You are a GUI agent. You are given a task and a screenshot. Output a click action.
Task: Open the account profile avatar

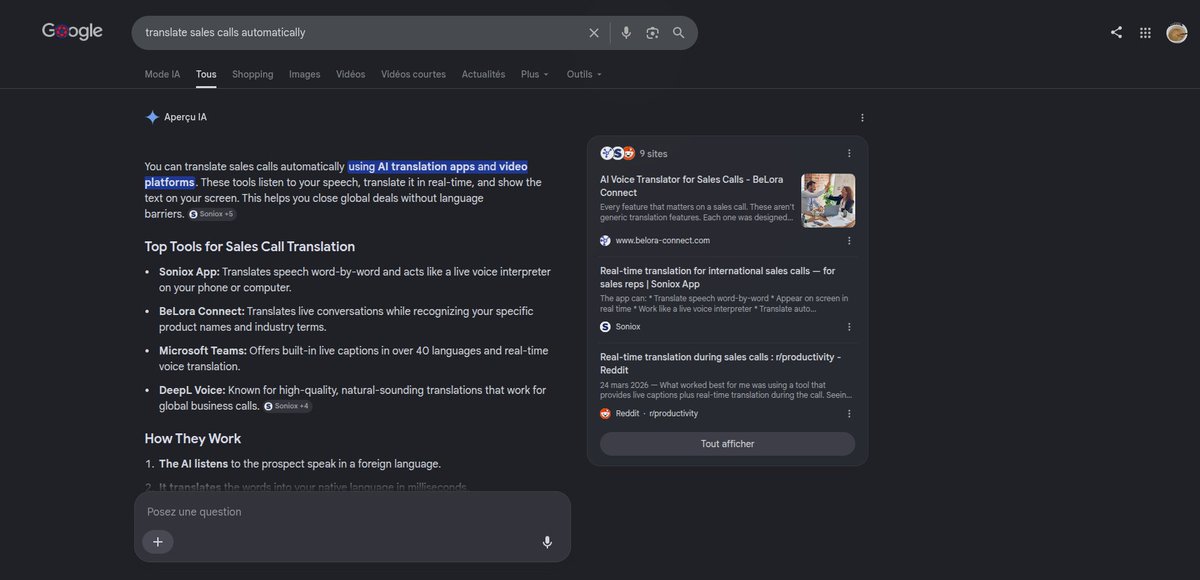pyautogui.click(x=1176, y=32)
